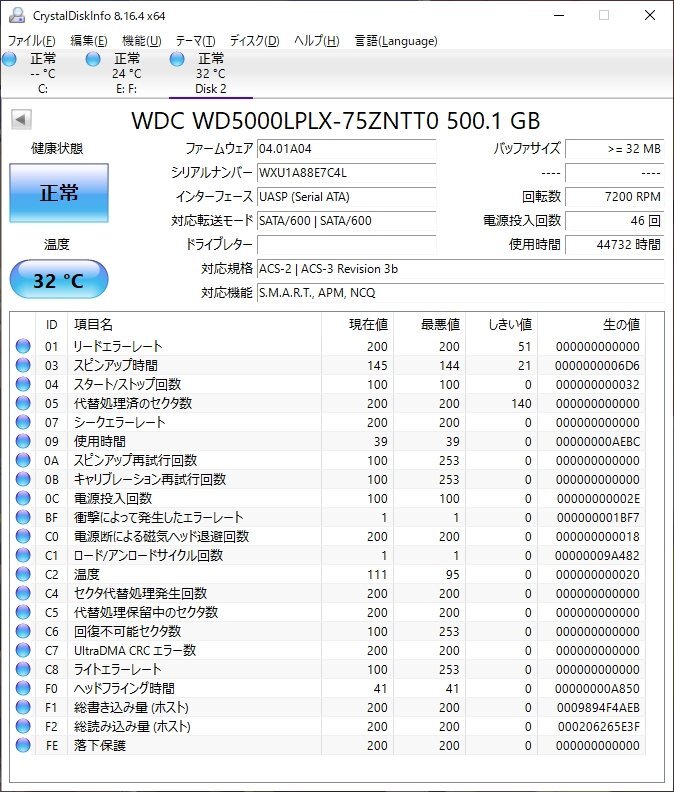
Task: Click raw value 00000009A482
Action: [597, 556]
